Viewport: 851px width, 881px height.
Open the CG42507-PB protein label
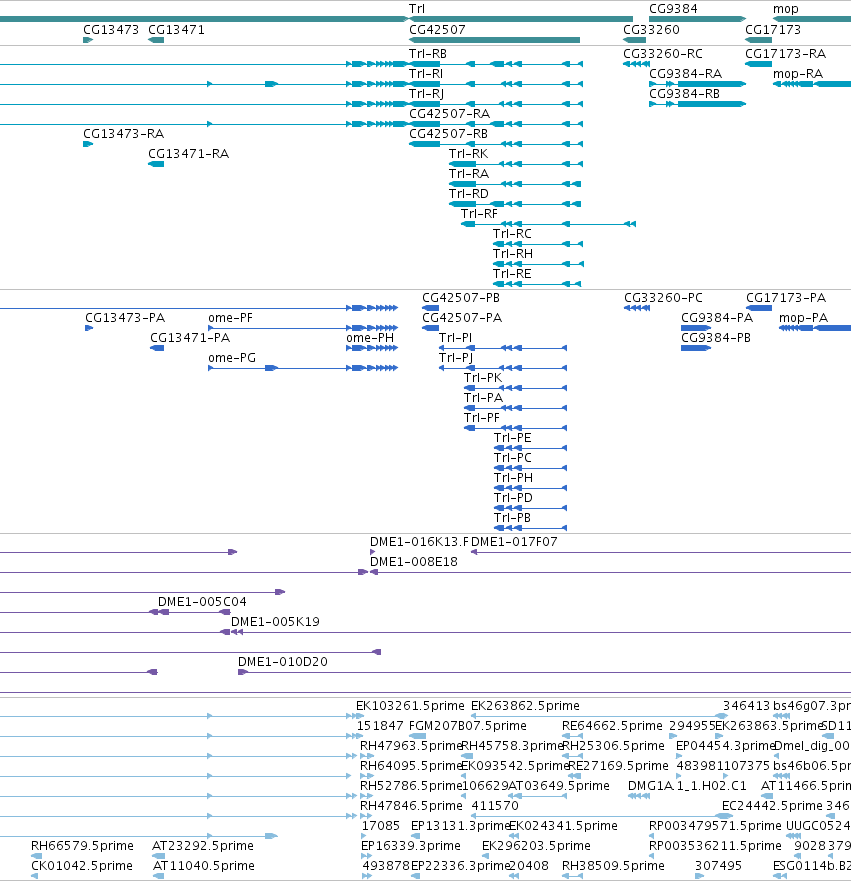click(x=461, y=298)
